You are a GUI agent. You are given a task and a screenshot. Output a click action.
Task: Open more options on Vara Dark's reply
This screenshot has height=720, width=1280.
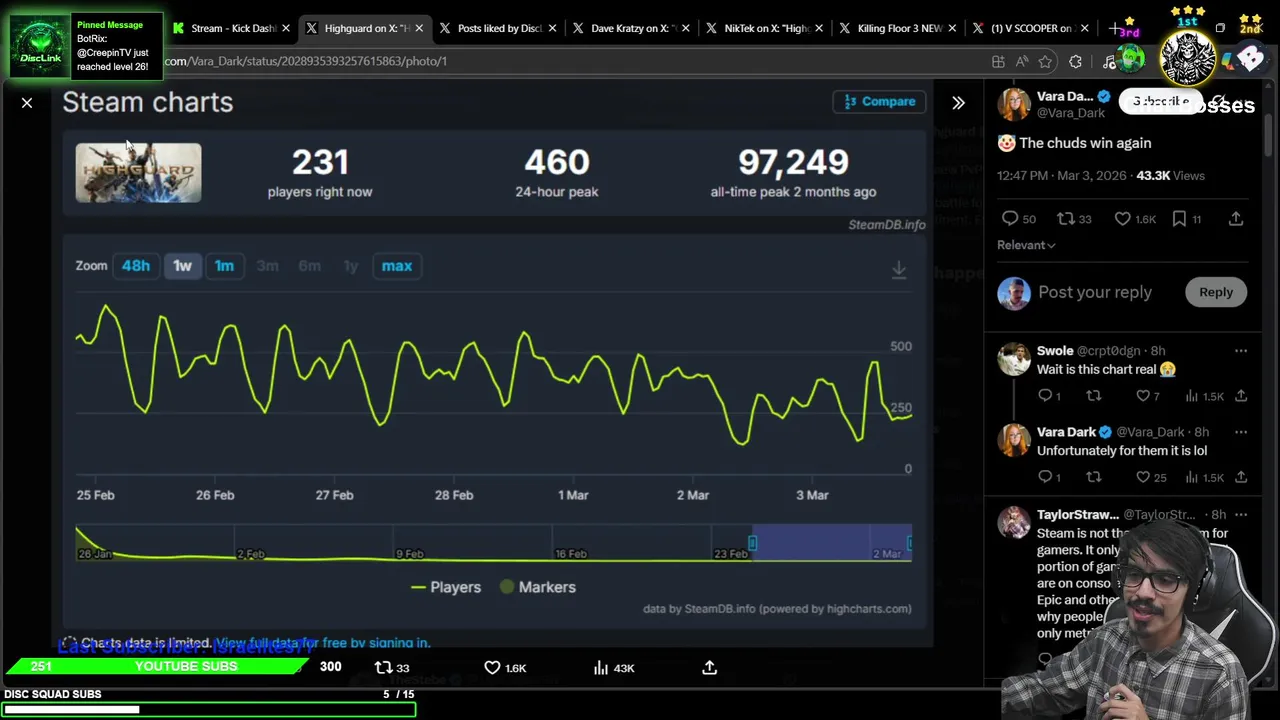point(1241,432)
